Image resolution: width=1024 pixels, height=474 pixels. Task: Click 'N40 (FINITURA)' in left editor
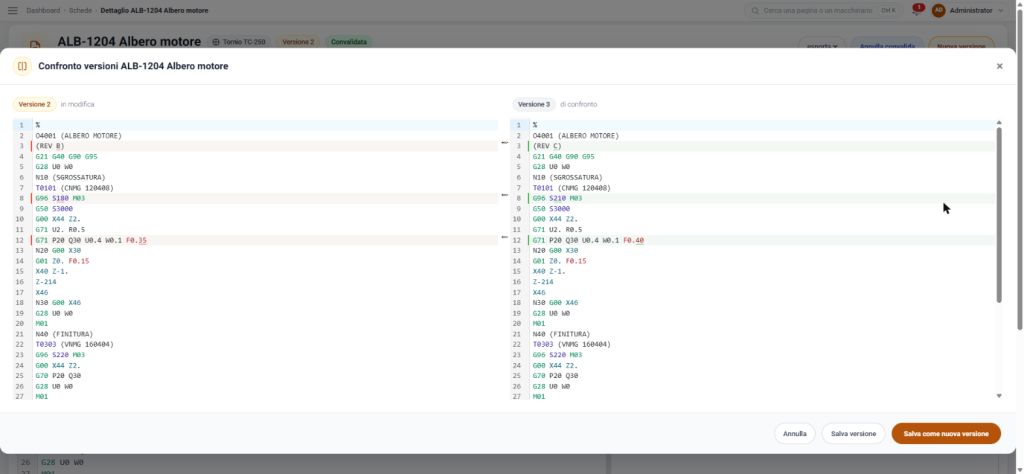[x=64, y=334]
